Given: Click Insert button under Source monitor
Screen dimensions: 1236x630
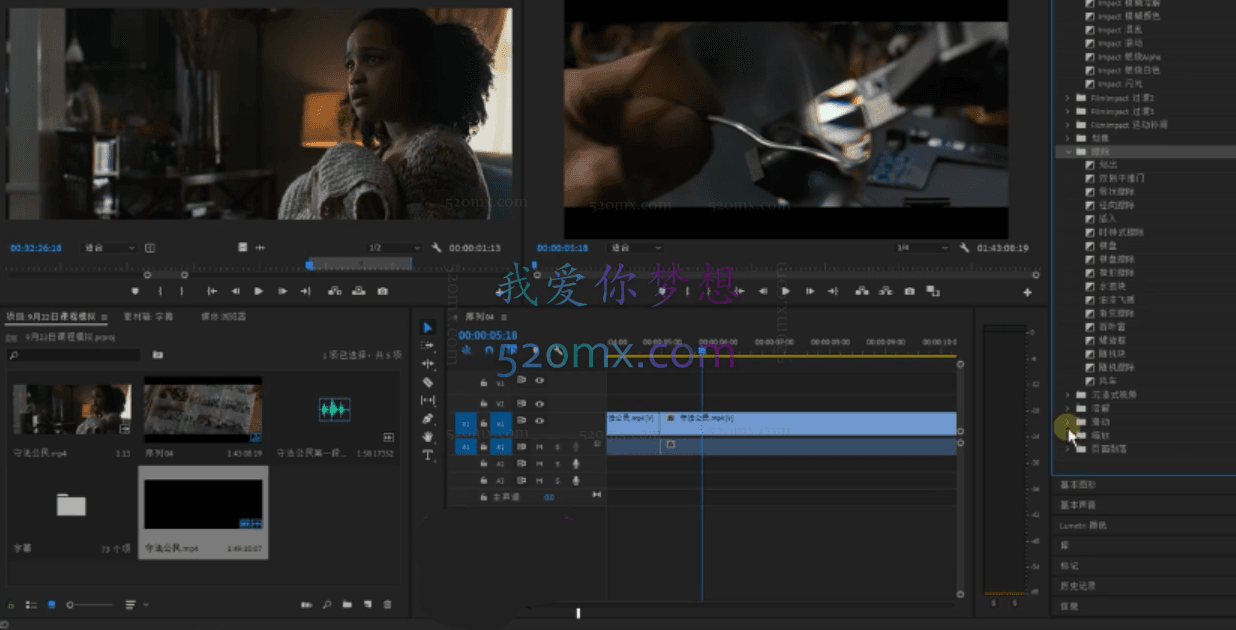Looking at the screenshot, I should click(x=335, y=291).
